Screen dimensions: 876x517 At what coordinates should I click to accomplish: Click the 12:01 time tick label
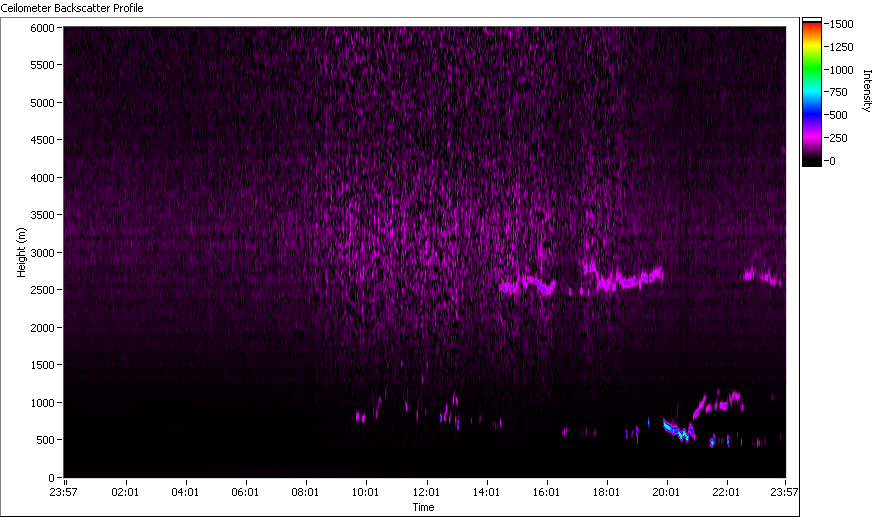coord(426,492)
